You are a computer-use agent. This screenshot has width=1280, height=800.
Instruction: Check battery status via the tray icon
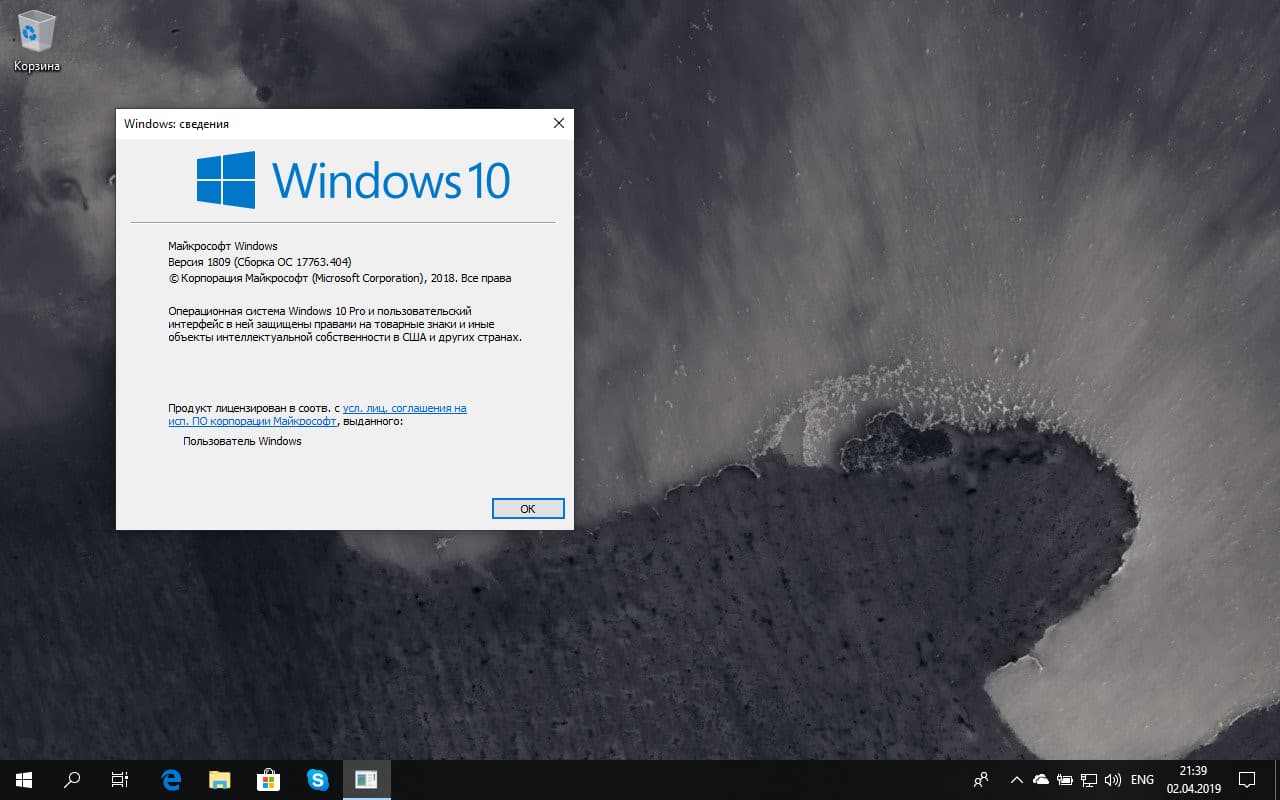1063,779
